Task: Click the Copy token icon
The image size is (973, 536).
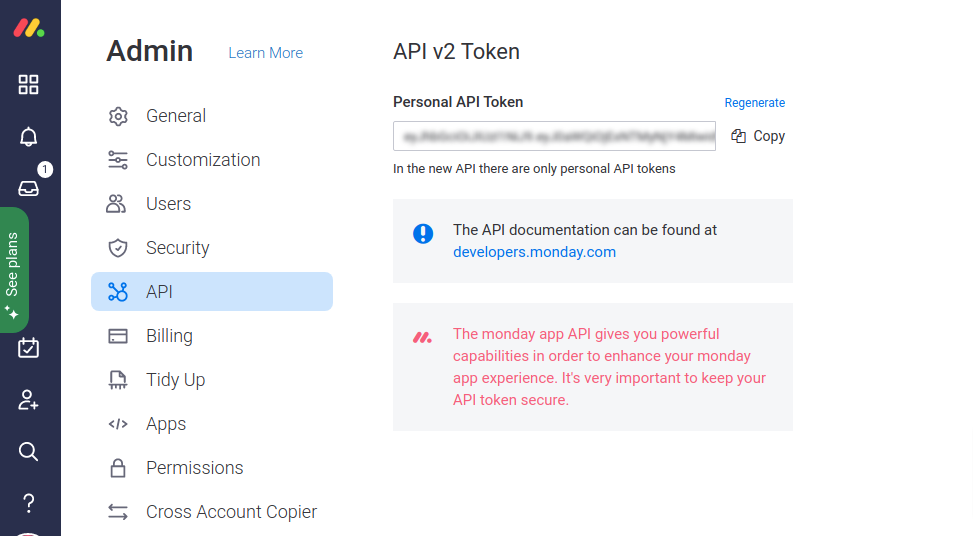Action: pyautogui.click(x=738, y=136)
